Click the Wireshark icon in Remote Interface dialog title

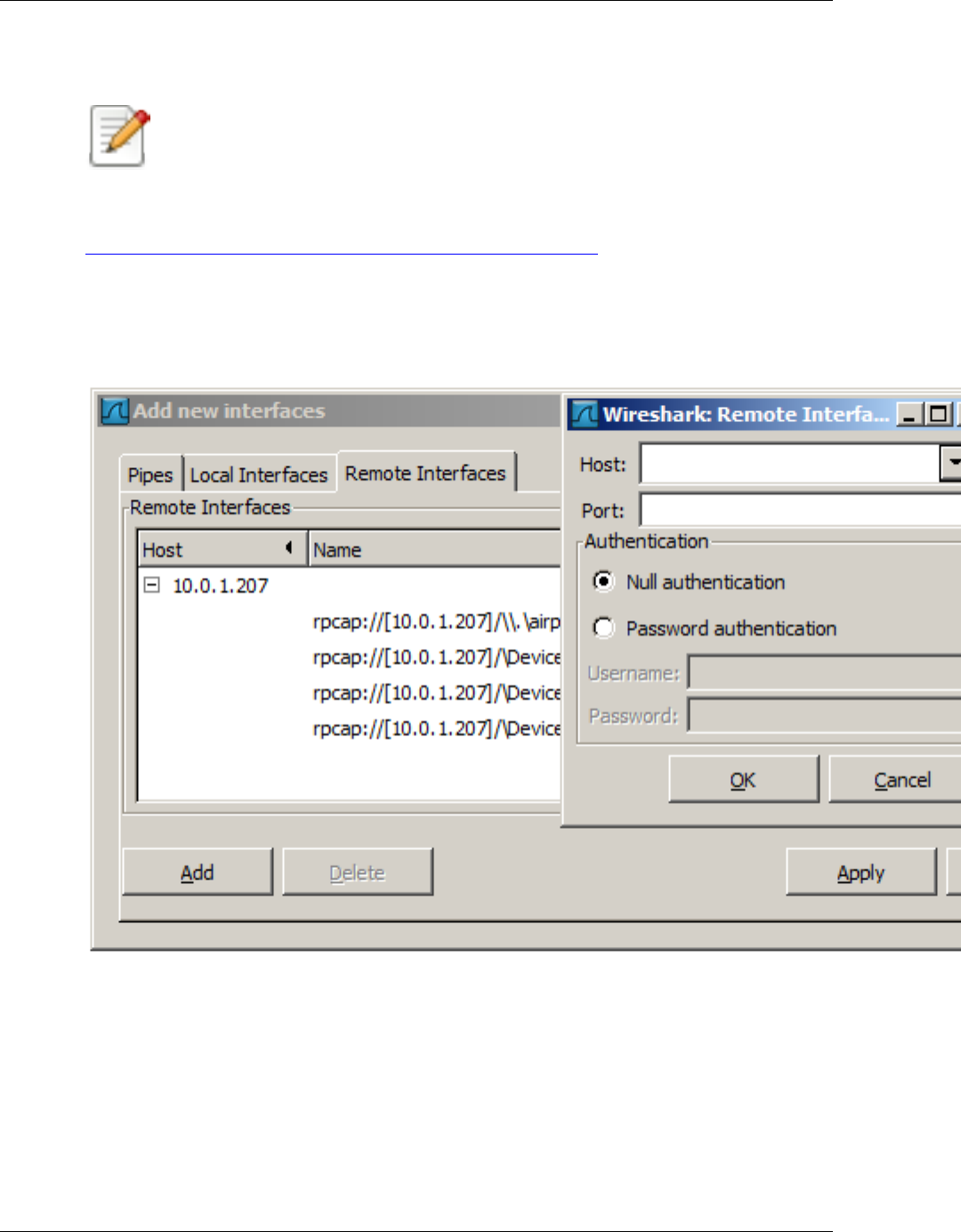[585, 414]
